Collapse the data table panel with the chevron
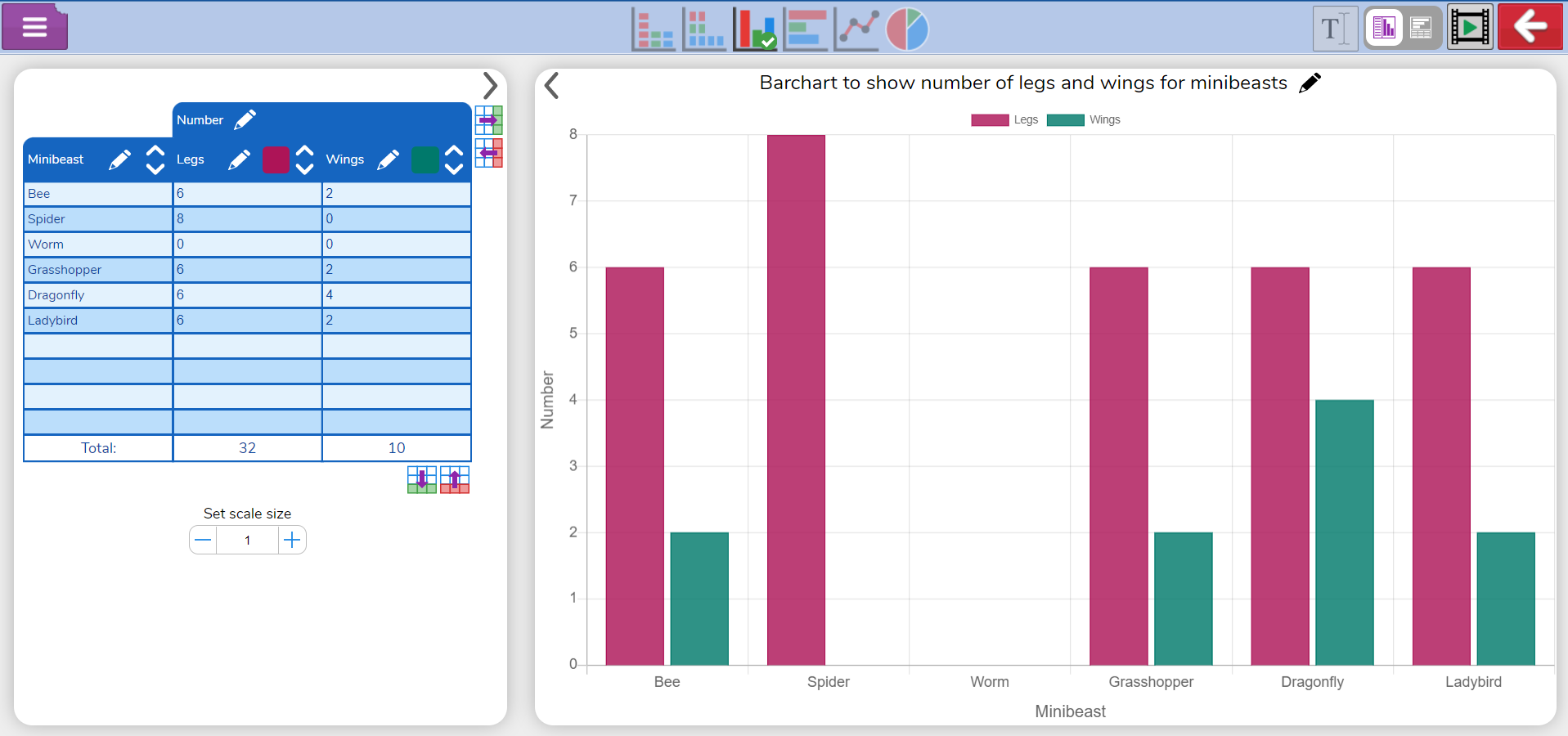1568x736 pixels. tap(491, 85)
